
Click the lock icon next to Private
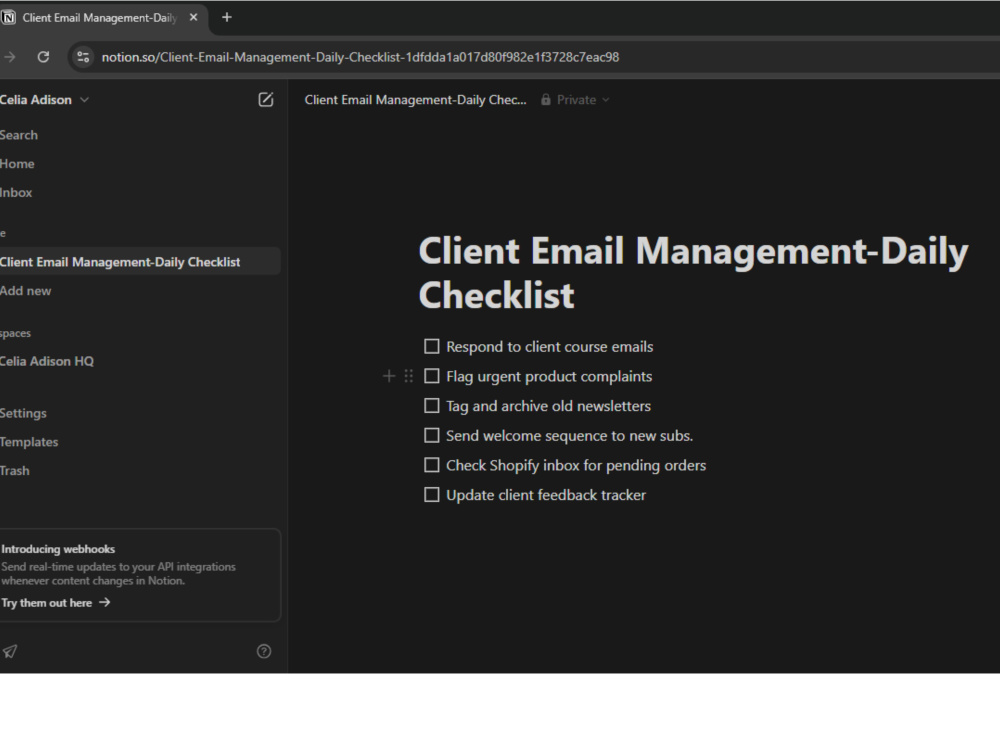point(546,99)
